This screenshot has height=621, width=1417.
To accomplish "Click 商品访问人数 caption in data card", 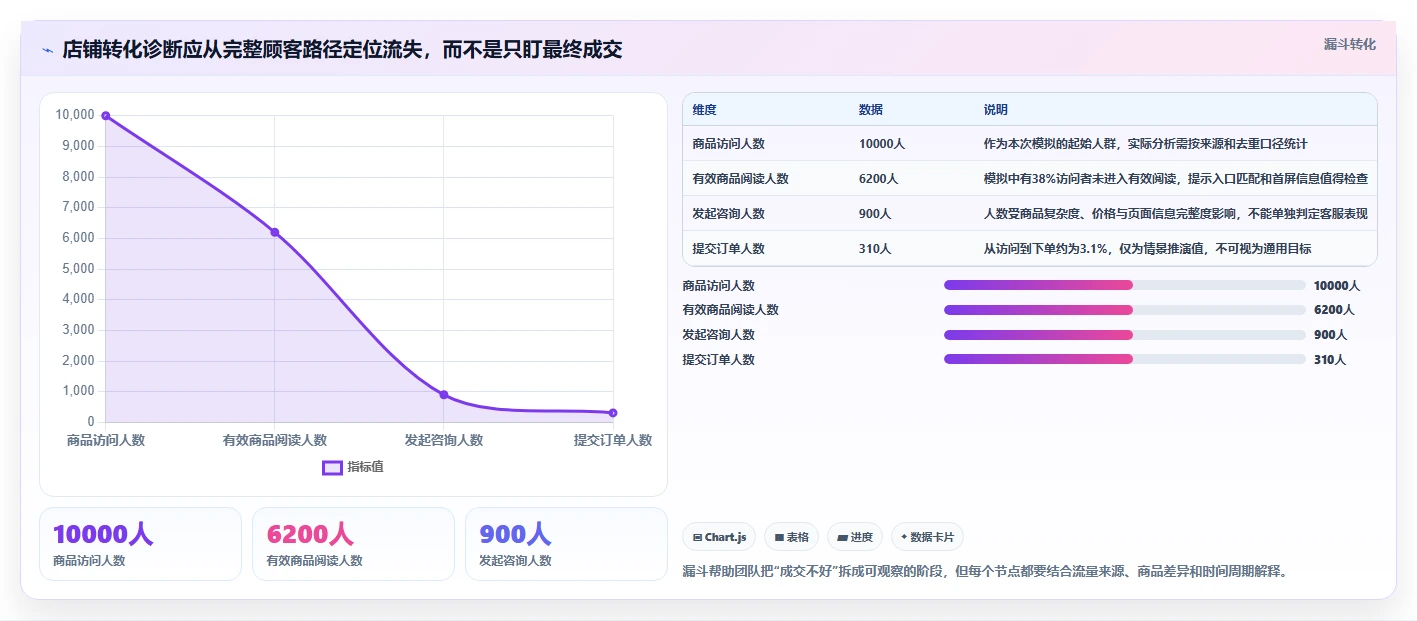I will tap(89, 561).
